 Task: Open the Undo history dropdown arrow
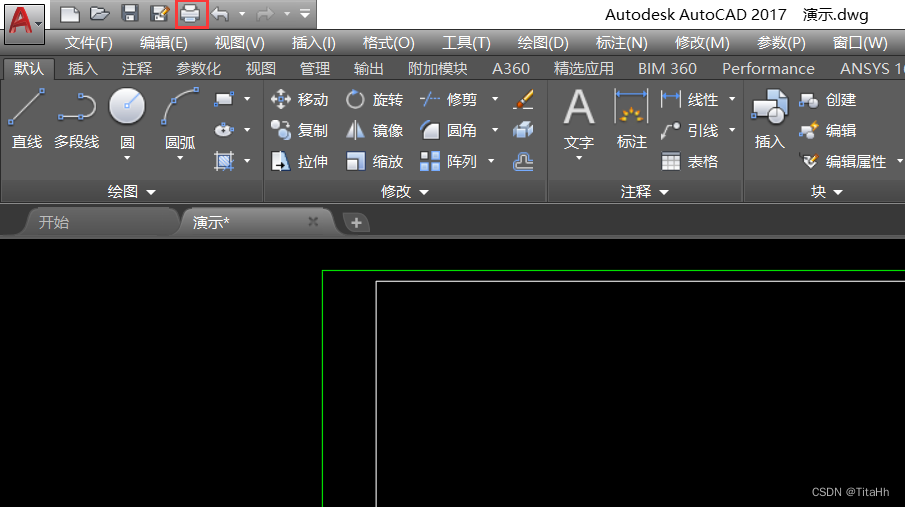pos(242,14)
